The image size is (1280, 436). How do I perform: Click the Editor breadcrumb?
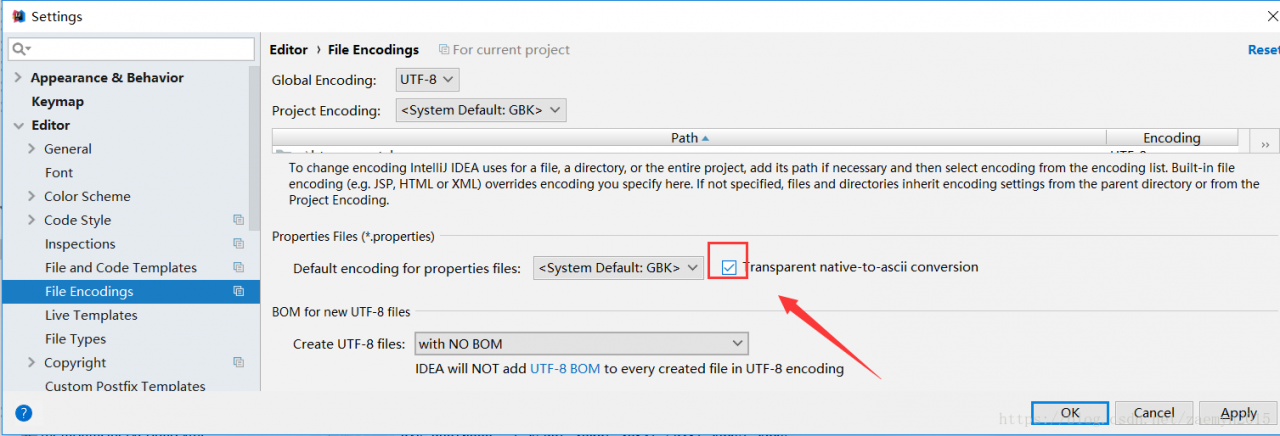coord(289,49)
